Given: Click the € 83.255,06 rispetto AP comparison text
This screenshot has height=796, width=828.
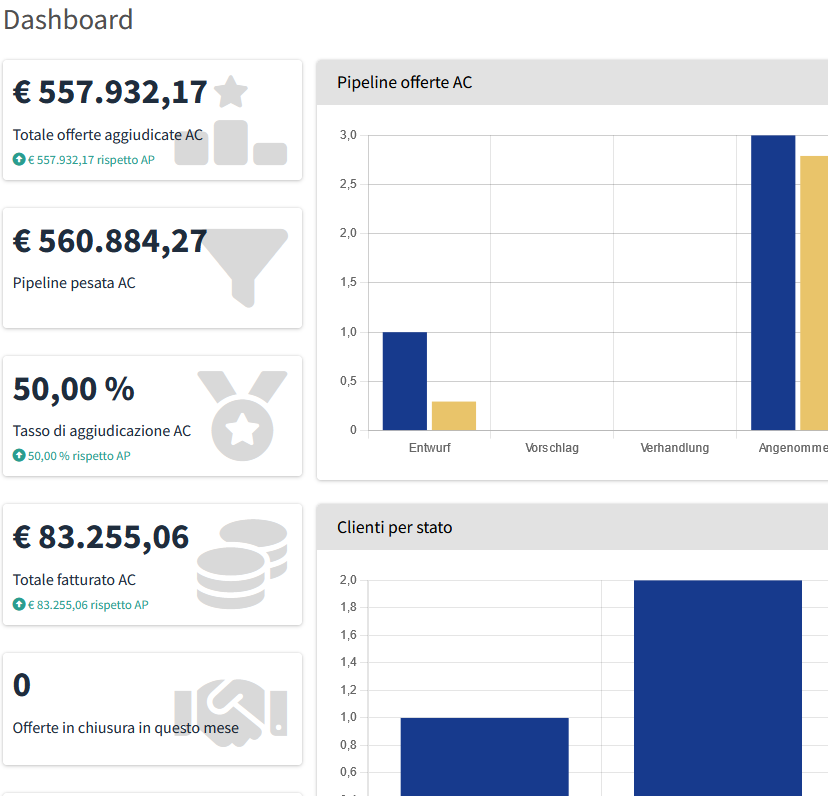Looking at the screenshot, I should pyautogui.click(x=88, y=605).
